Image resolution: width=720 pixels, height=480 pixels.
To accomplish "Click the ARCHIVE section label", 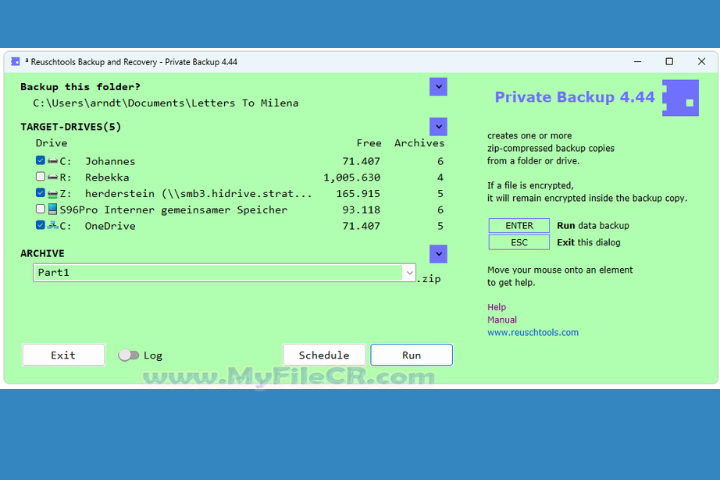I will pos(42,254).
